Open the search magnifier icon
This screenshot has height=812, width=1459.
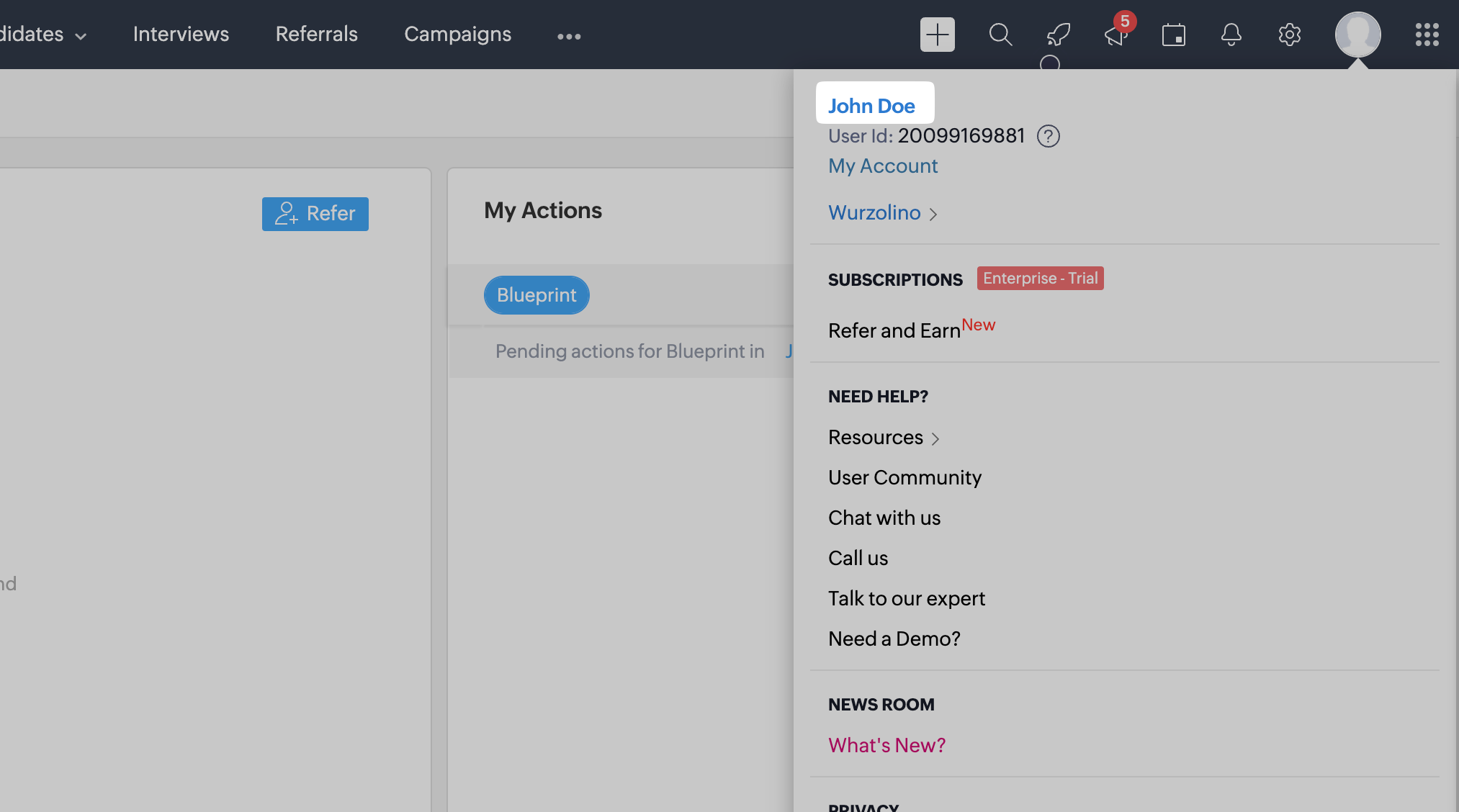(1000, 35)
